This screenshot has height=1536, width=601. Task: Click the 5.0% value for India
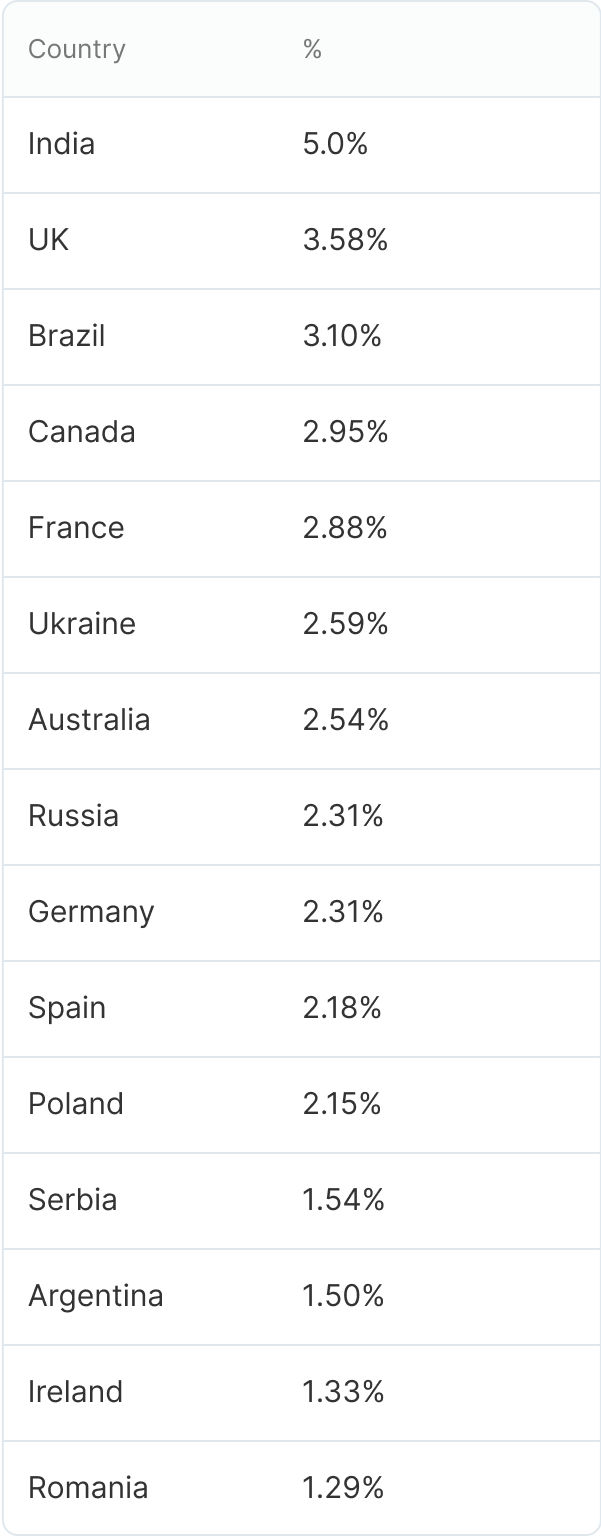click(336, 144)
